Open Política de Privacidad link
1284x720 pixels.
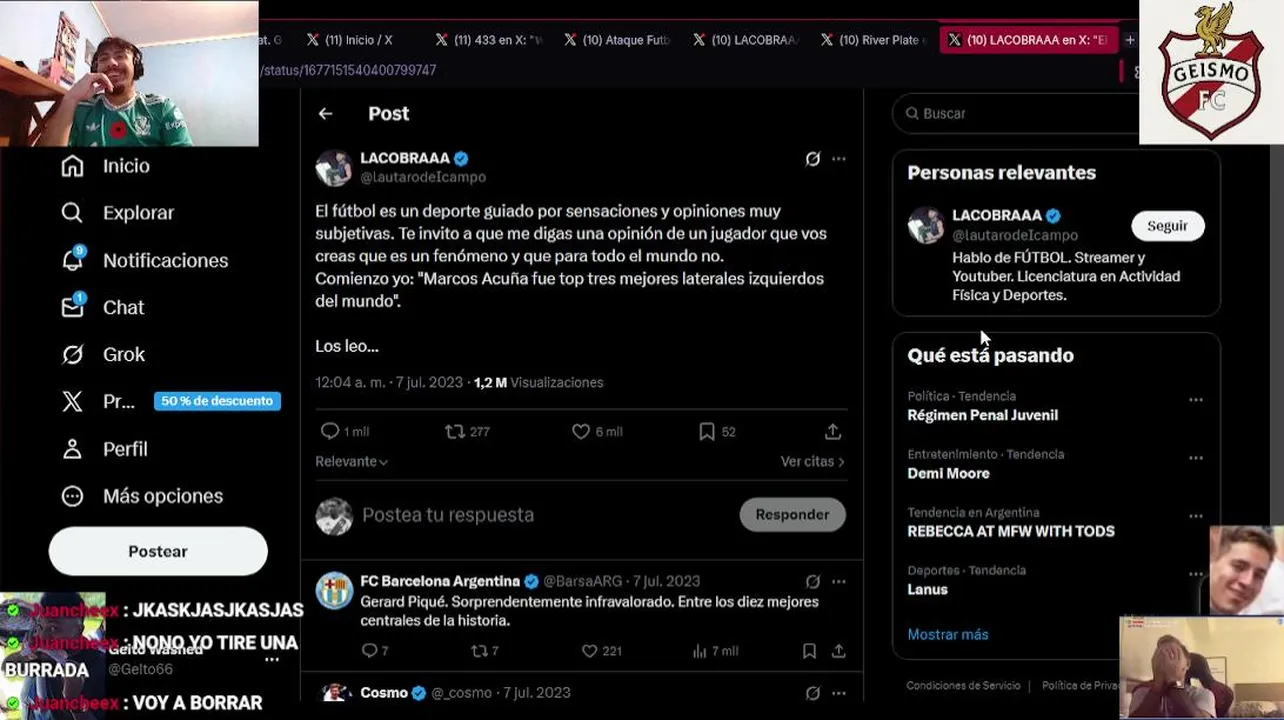[x=1081, y=686]
